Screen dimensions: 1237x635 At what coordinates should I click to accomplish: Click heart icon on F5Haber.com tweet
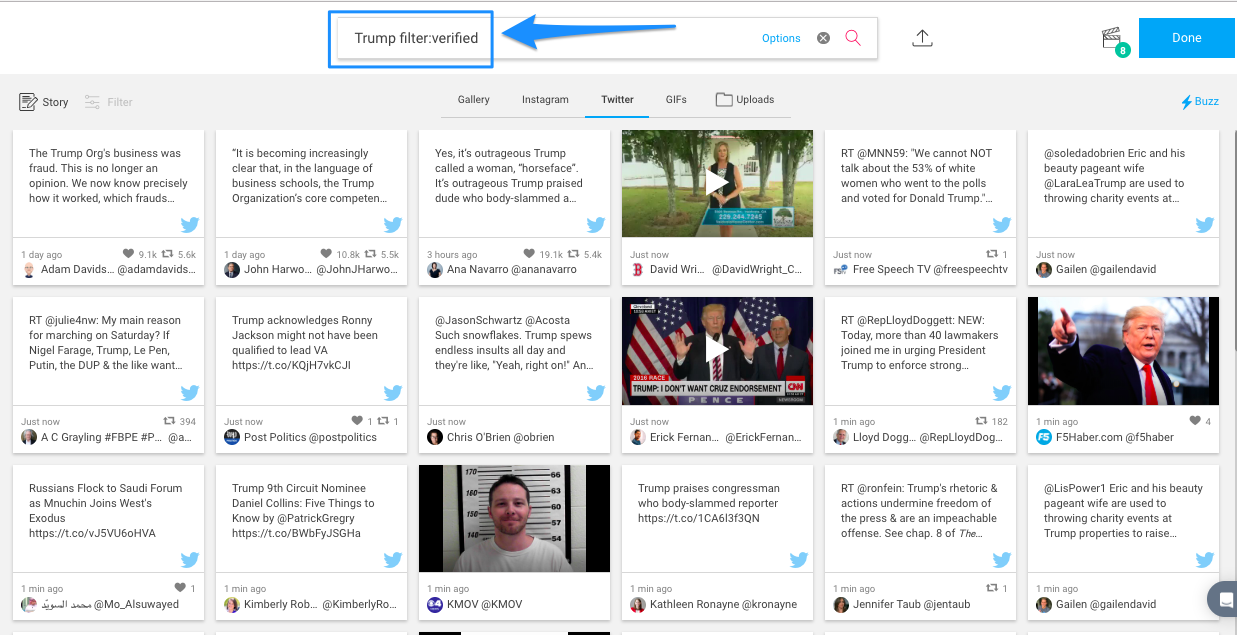coord(1196,421)
